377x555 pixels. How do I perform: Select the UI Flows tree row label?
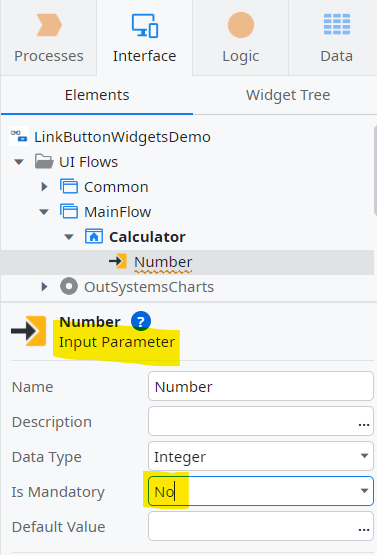[88, 162]
